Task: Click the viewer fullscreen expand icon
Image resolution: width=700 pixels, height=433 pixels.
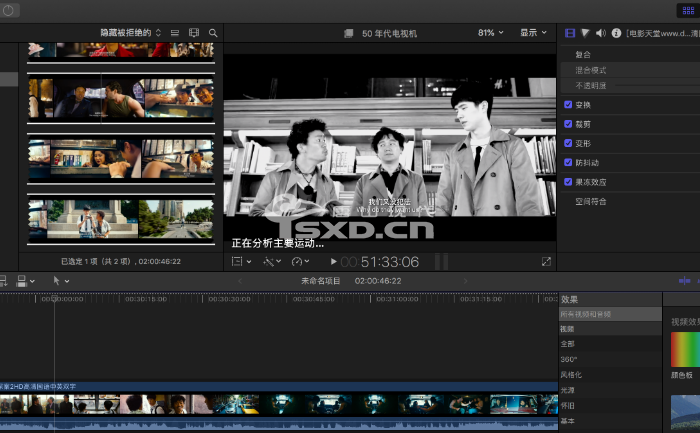Action: click(x=546, y=262)
